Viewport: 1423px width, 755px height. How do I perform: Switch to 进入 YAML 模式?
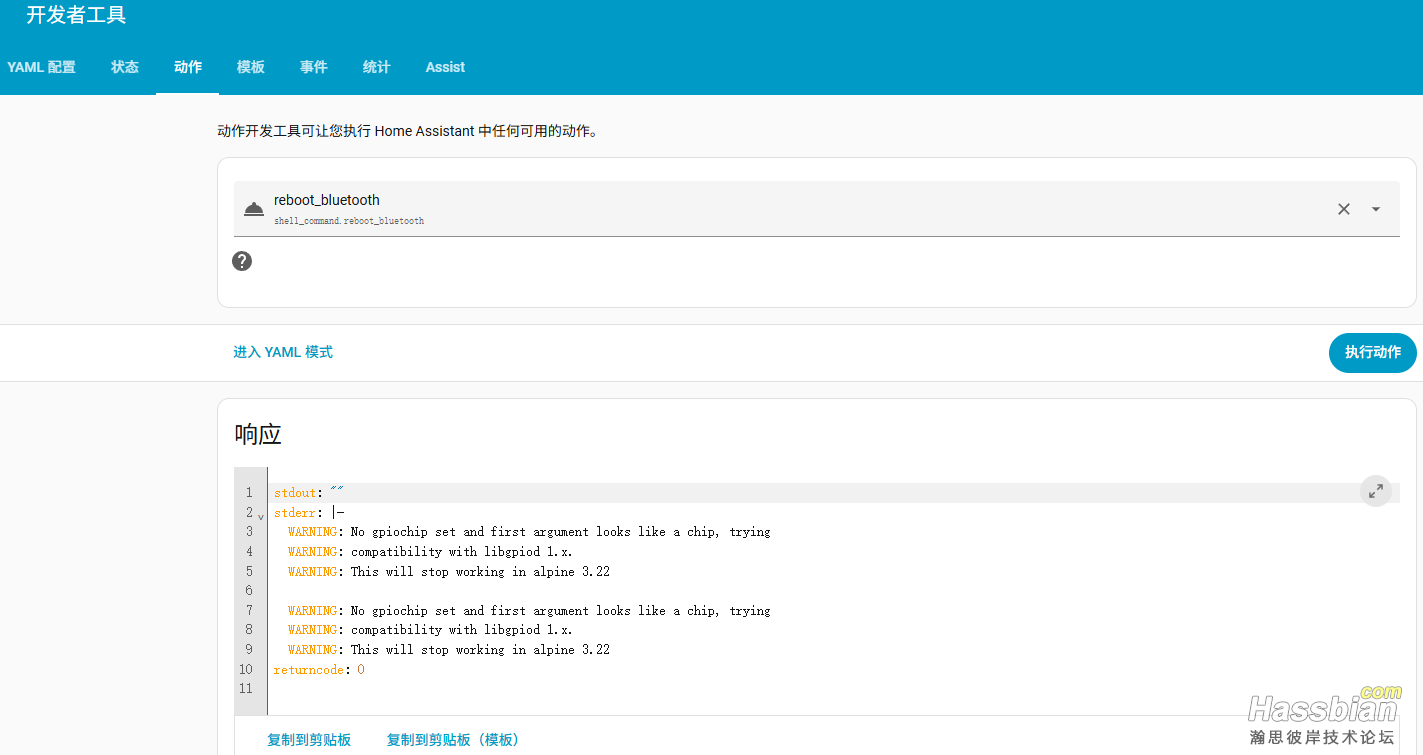(x=283, y=352)
